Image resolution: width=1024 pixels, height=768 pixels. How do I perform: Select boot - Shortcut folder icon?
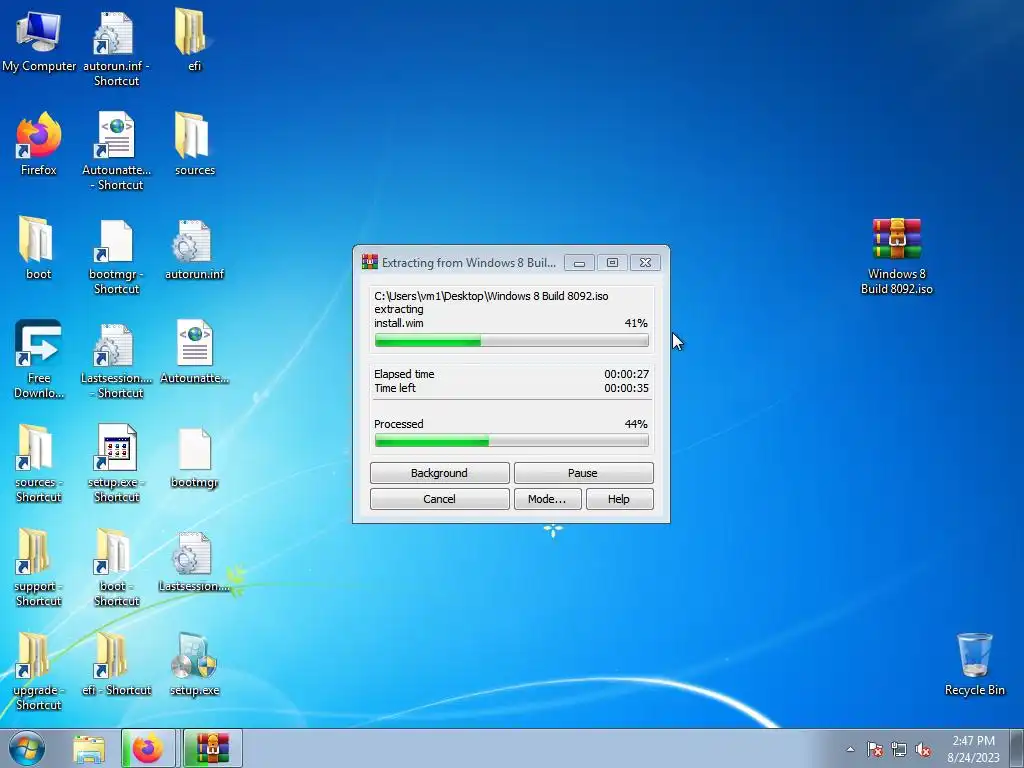[x=116, y=567]
